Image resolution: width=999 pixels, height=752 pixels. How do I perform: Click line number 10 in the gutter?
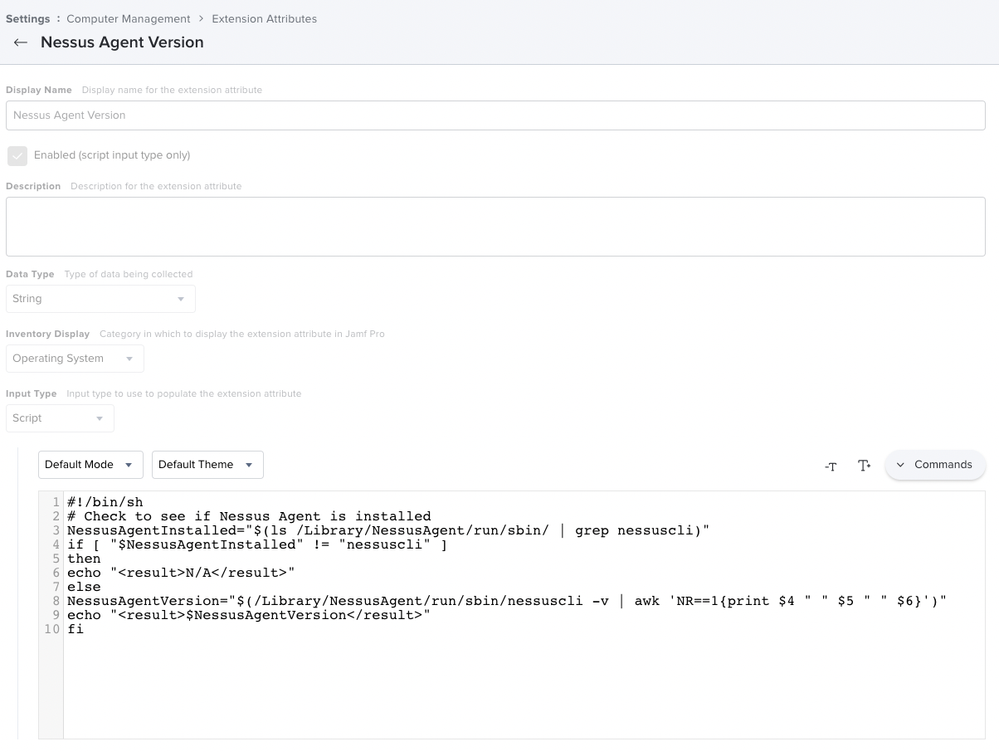(x=52, y=629)
